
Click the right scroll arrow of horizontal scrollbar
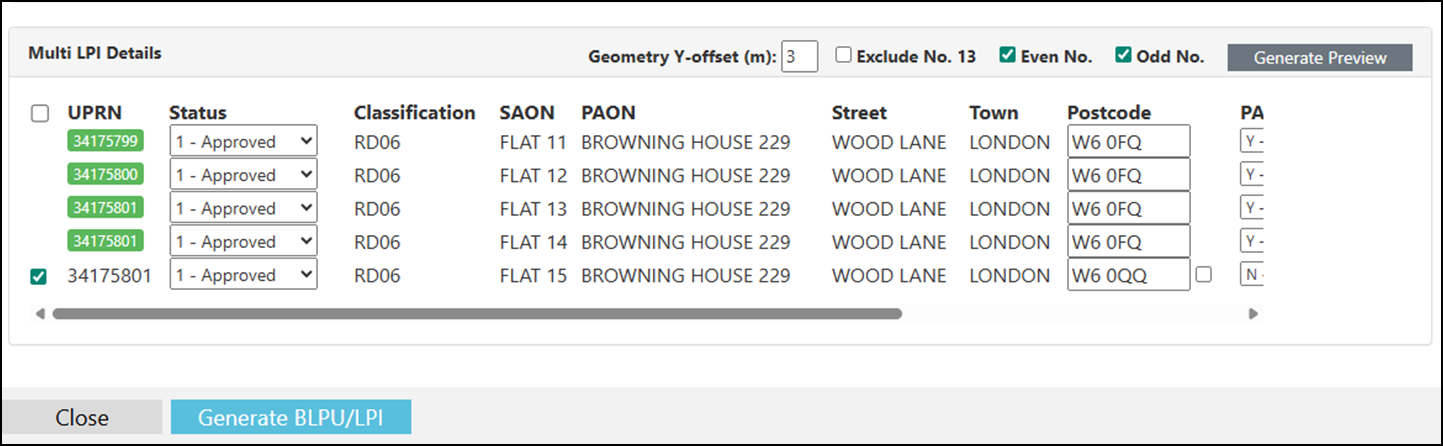pyautogui.click(x=1253, y=313)
